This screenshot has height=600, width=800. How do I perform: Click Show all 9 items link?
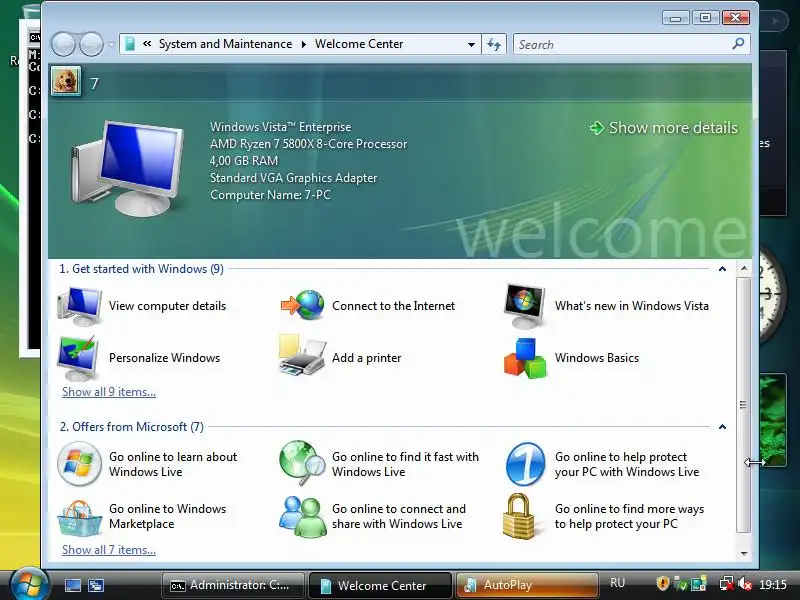109,392
